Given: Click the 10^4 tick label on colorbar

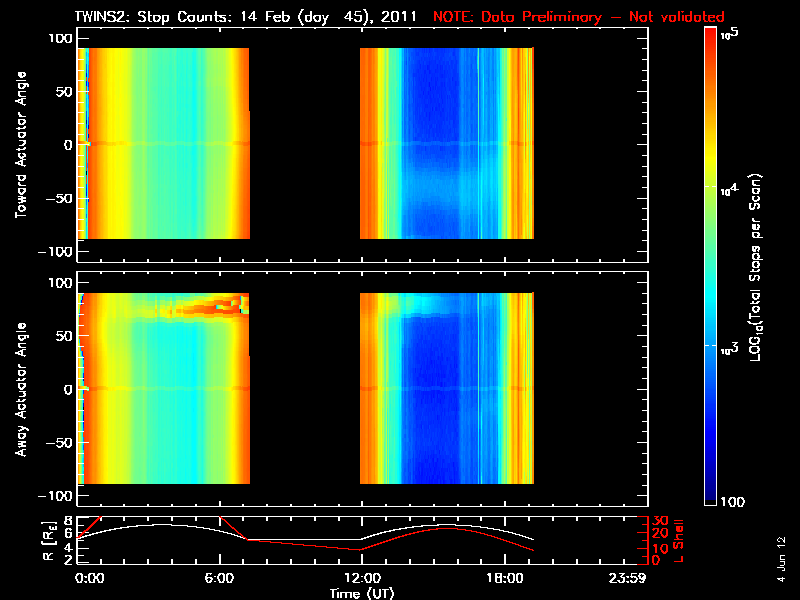Looking at the screenshot, I should [x=730, y=190].
